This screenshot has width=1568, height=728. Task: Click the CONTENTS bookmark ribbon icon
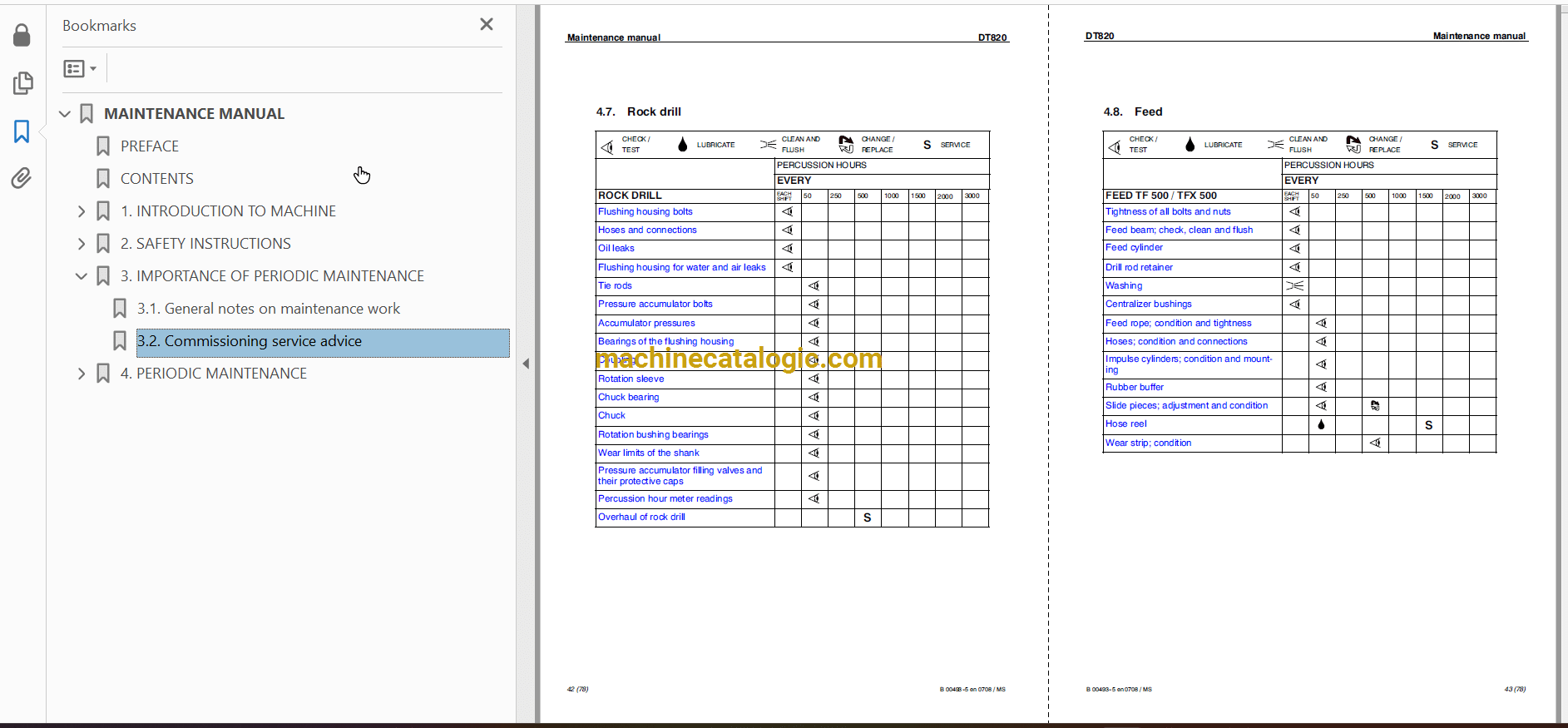(x=103, y=179)
